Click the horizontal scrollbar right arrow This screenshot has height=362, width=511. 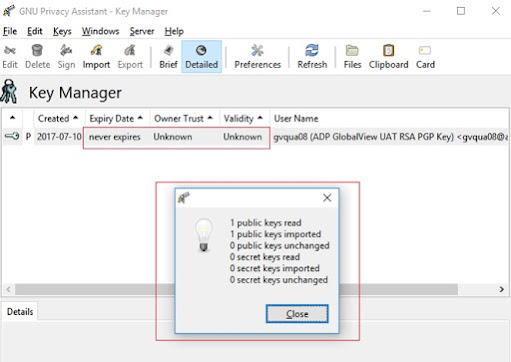pyautogui.click(x=501, y=289)
